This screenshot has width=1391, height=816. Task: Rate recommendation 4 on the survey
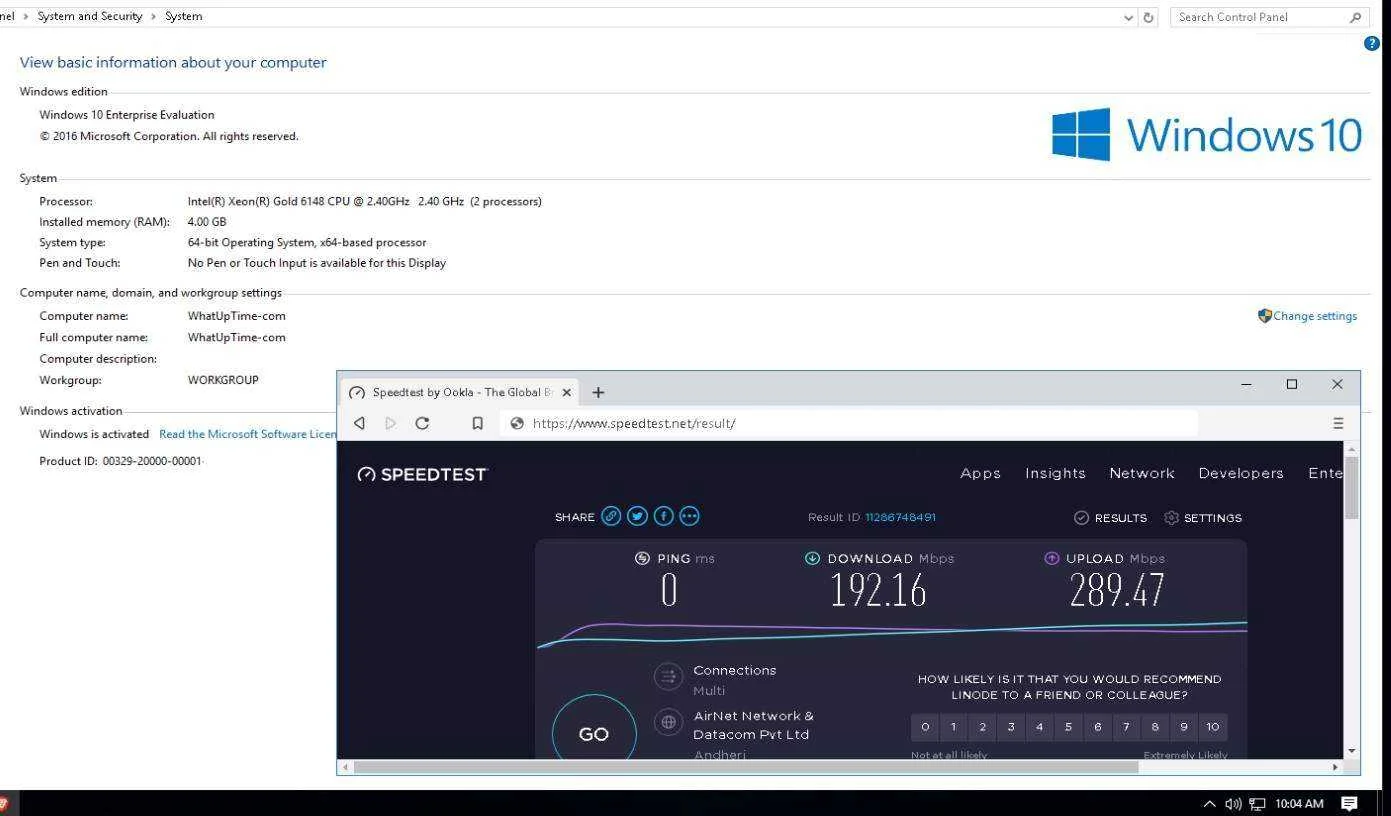coord(1040,727)
